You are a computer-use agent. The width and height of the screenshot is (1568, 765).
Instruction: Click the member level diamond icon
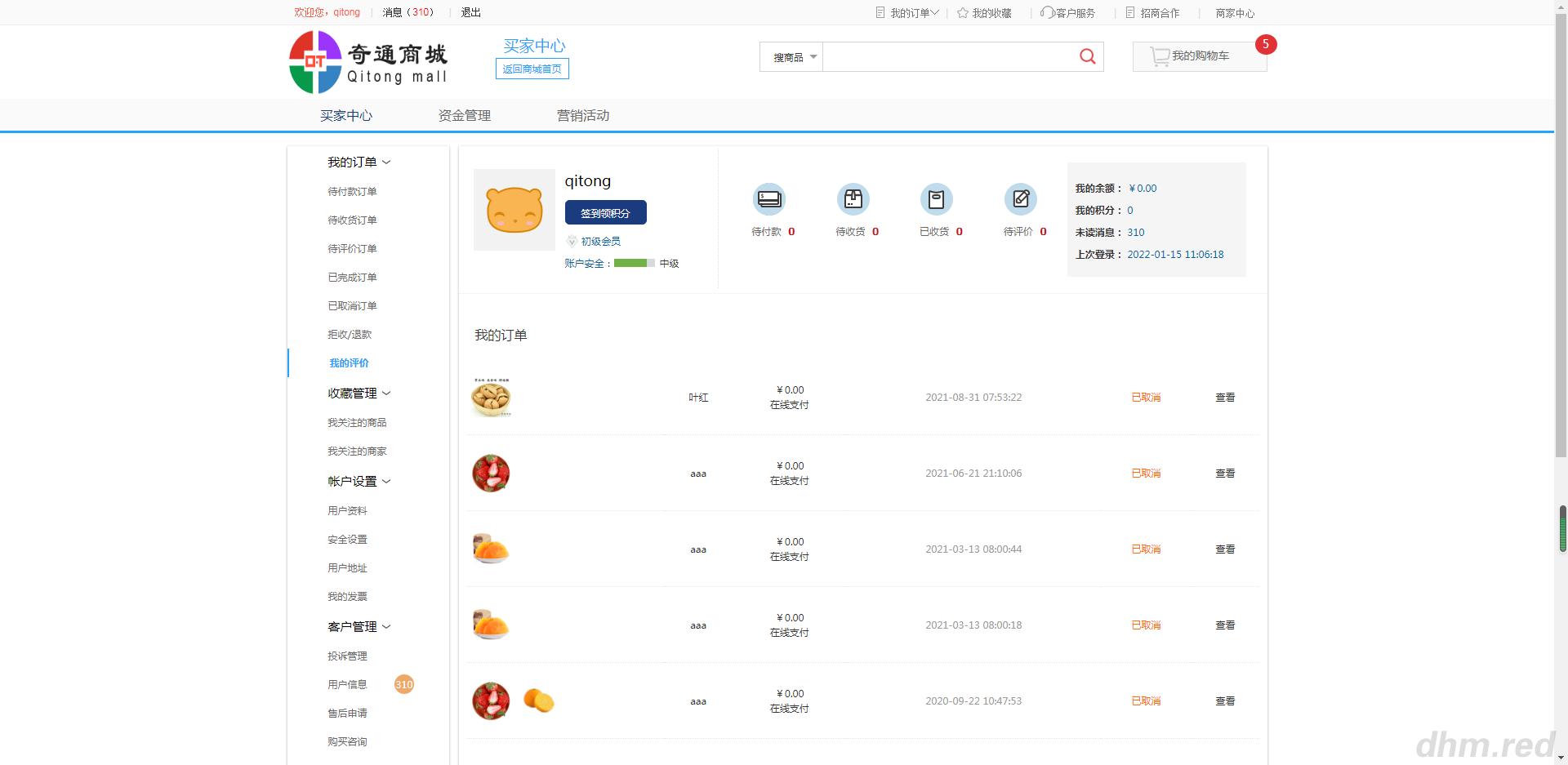point(572,241)
